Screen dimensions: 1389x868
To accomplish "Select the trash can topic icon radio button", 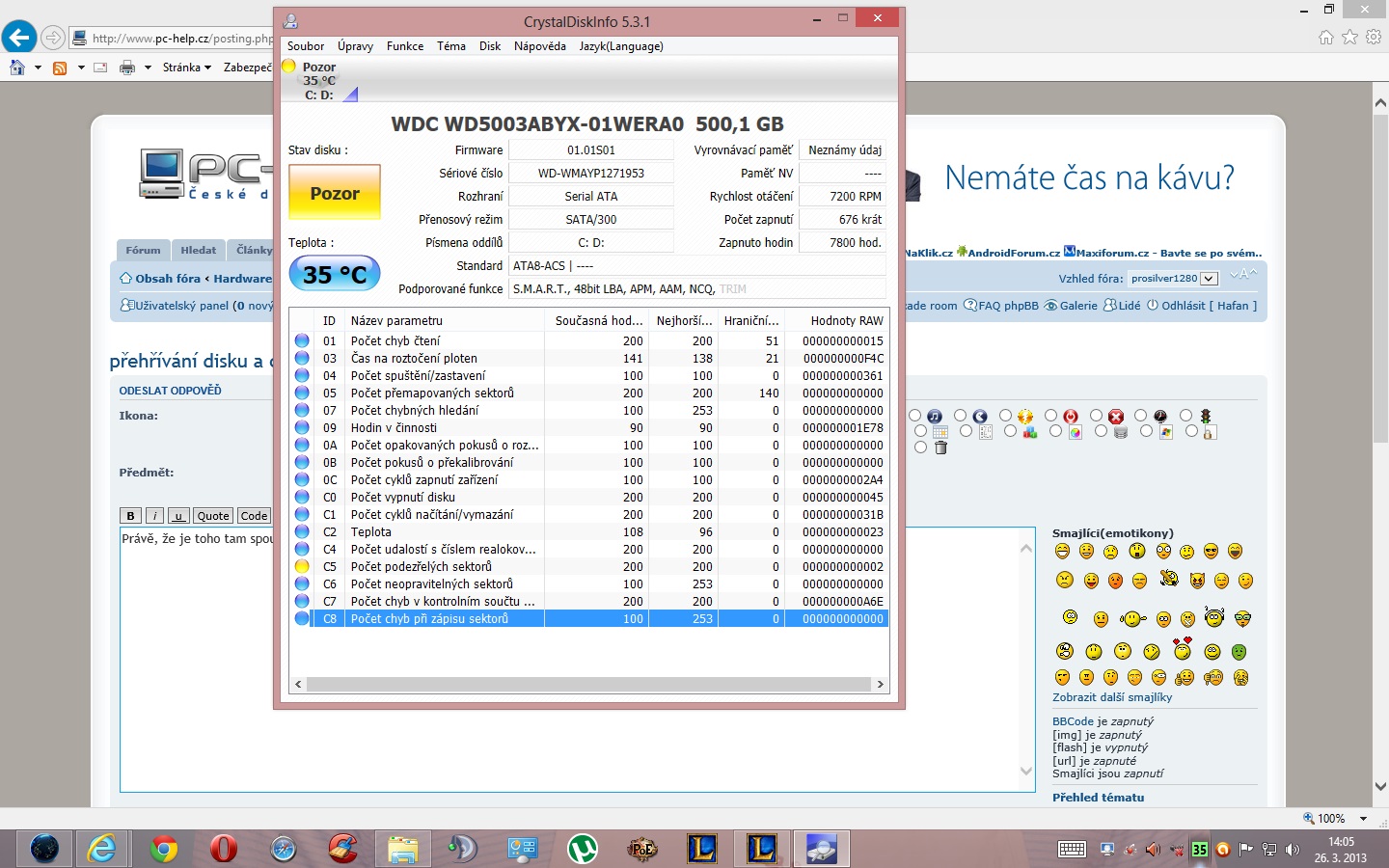I will 921,448.
